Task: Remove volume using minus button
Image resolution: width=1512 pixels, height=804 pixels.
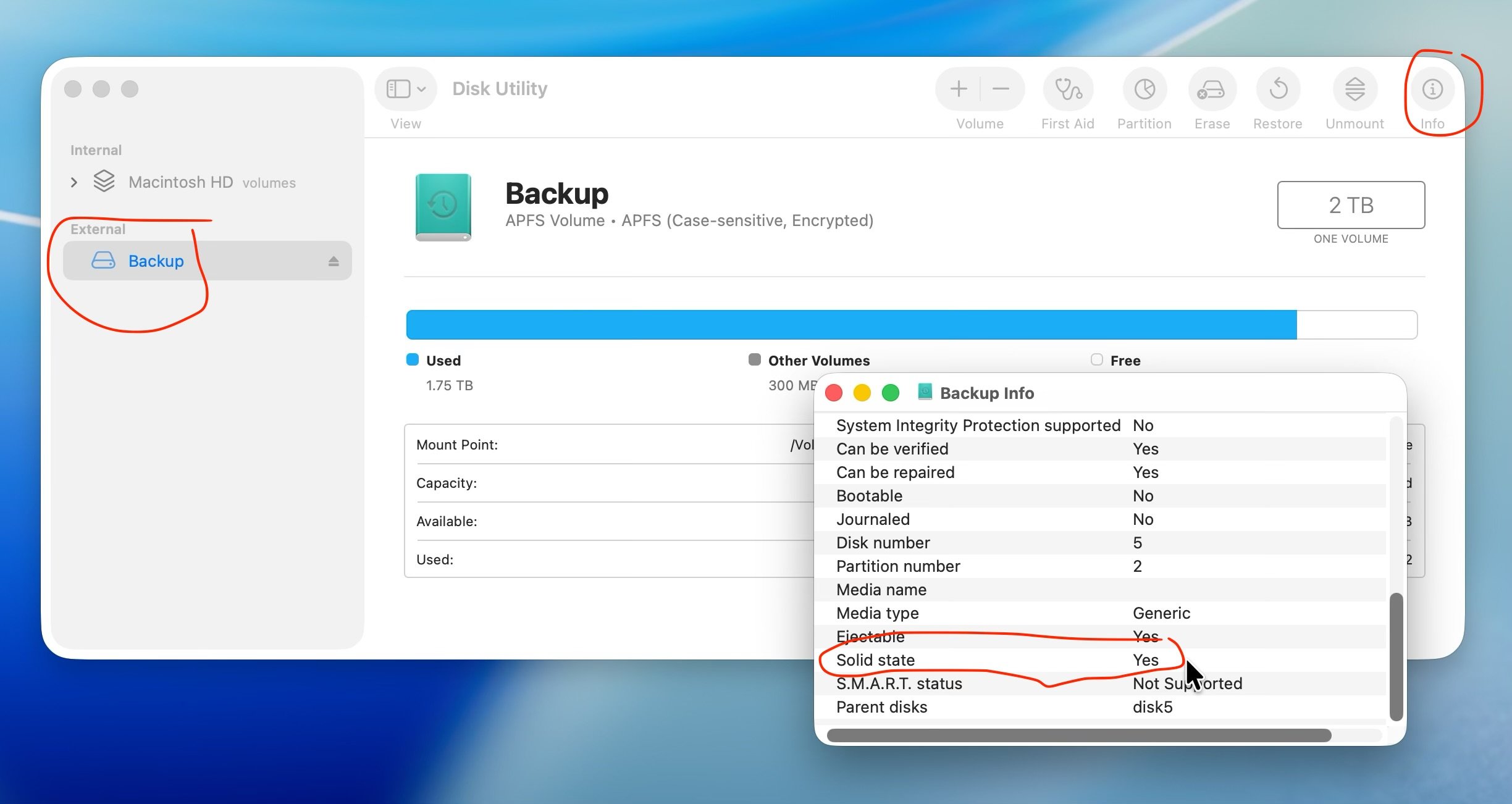Action: click(1001, 90)
